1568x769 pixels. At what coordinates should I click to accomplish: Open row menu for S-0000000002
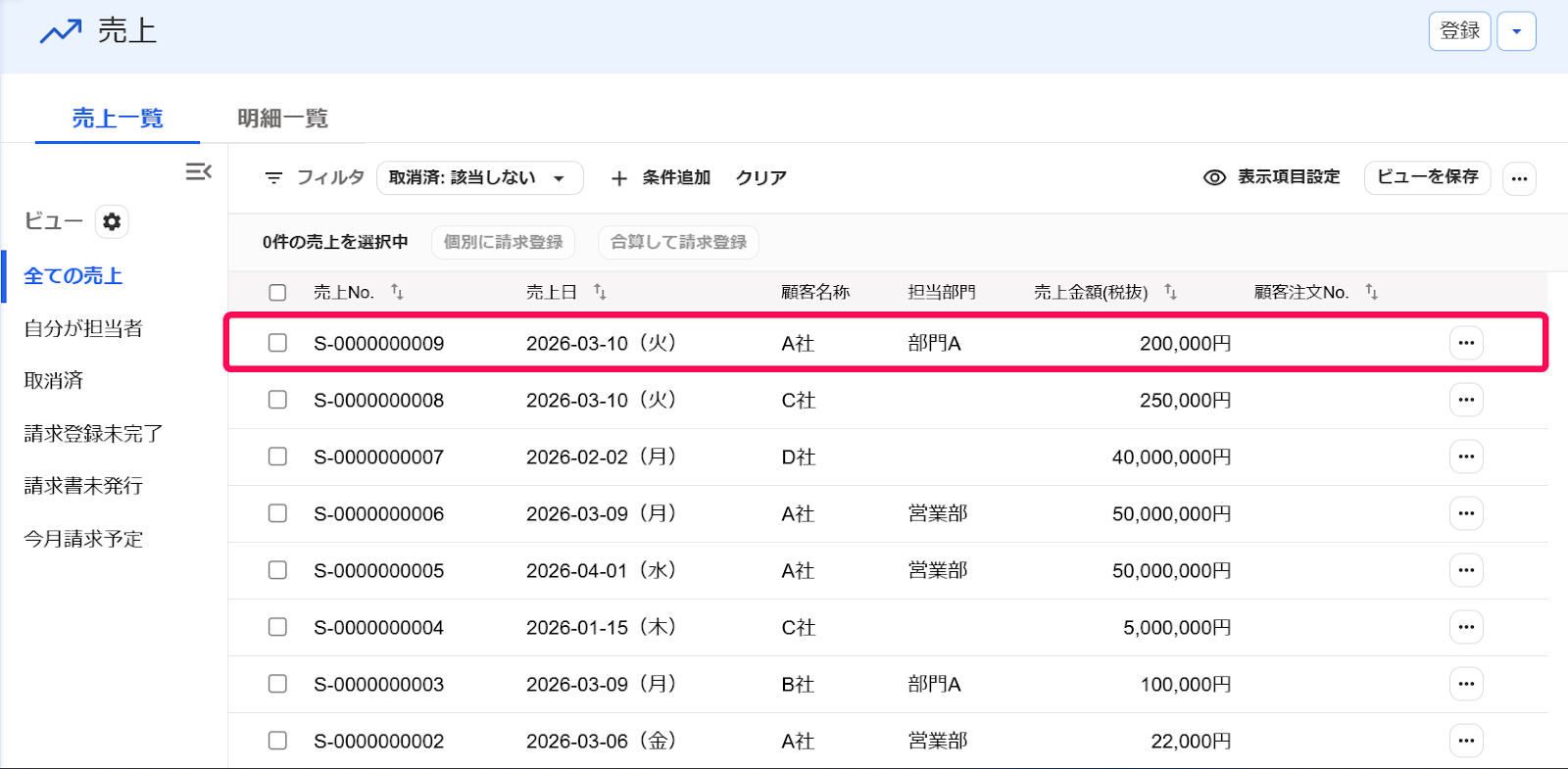pos(1466,741)
